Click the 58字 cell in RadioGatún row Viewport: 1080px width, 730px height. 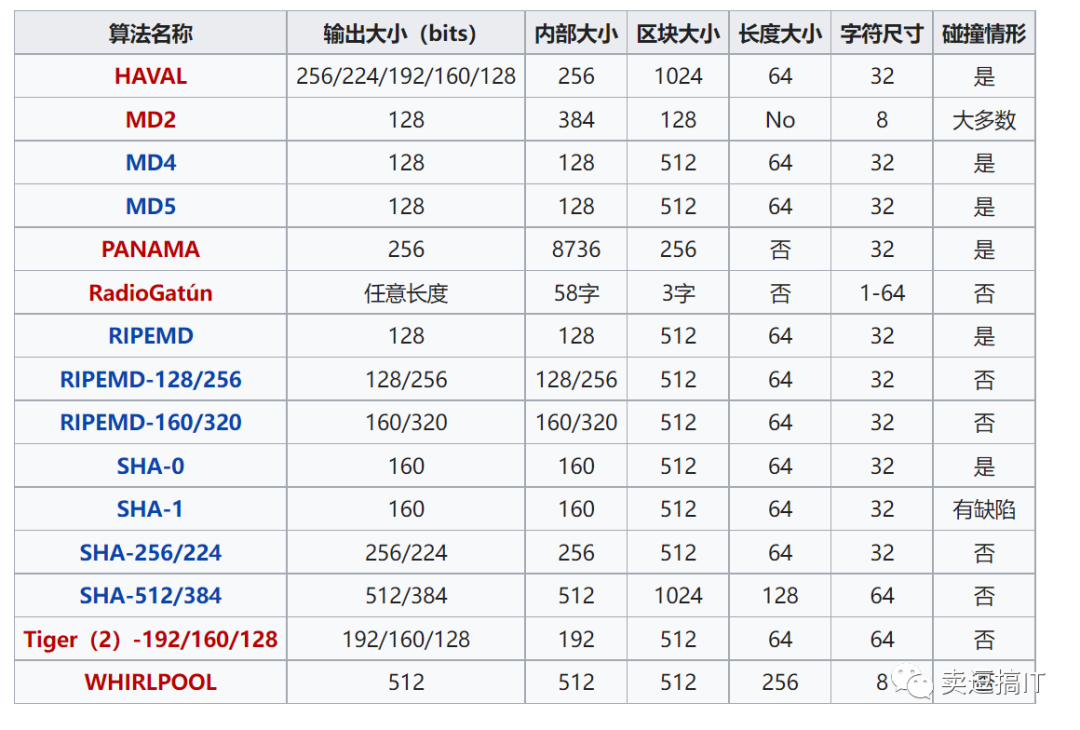(x=576, y=293)
